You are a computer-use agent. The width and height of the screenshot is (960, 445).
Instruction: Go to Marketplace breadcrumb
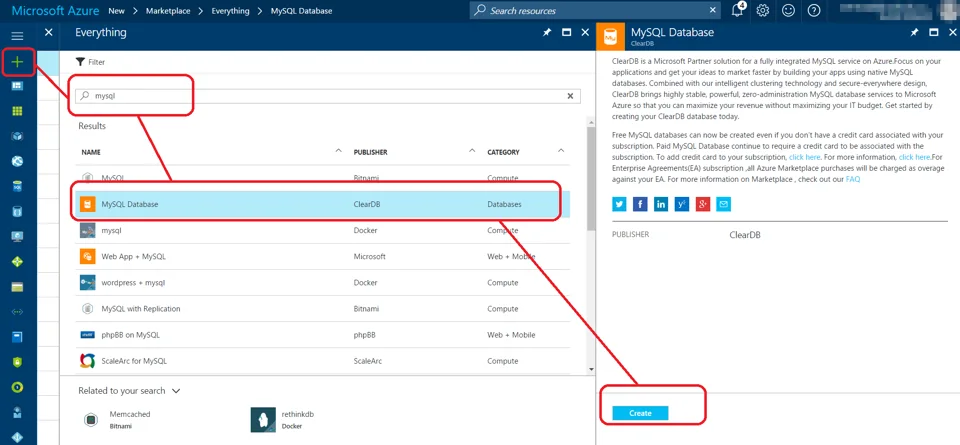point(168,11)
